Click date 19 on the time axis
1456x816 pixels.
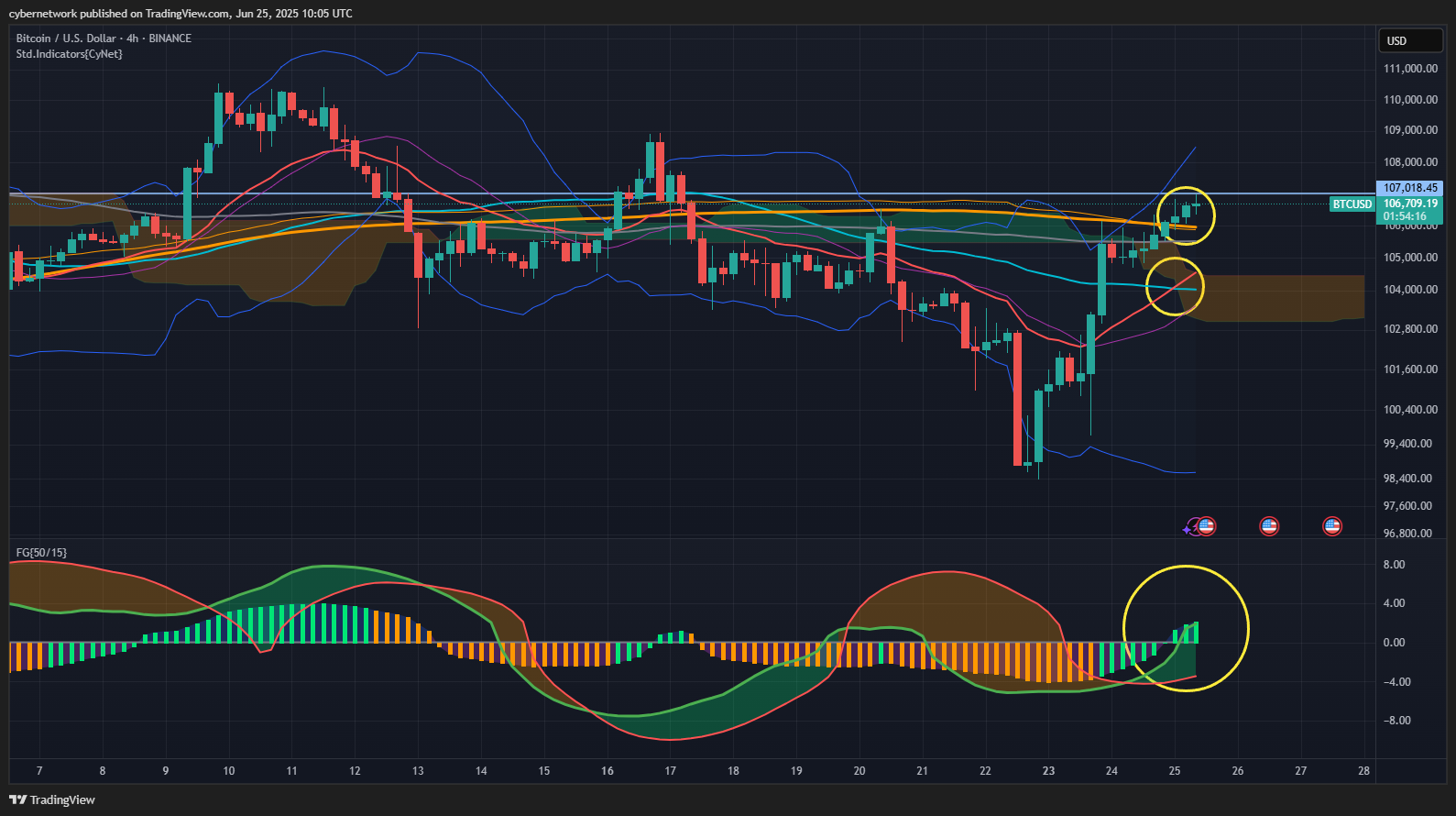coord(796,771)
